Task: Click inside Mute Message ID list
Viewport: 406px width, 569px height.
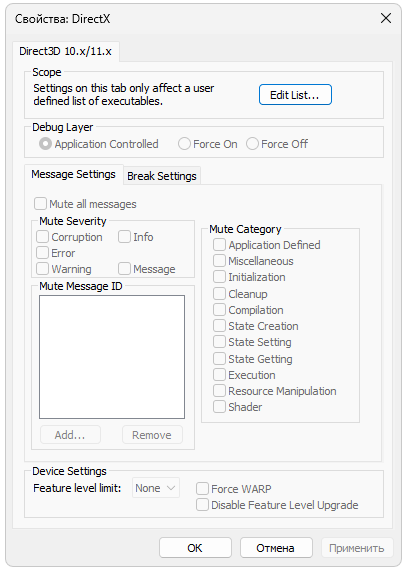Action: (112, 357)
